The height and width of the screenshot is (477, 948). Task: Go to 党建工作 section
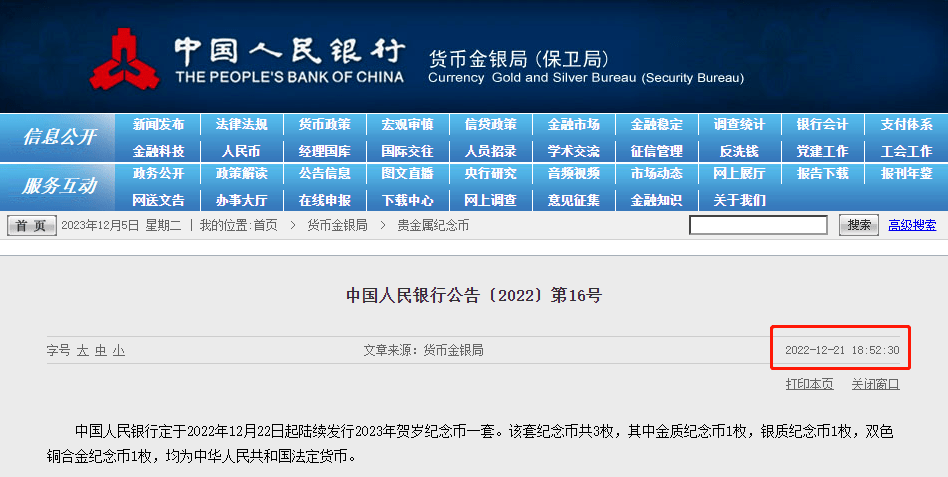[x=822, y=151]
